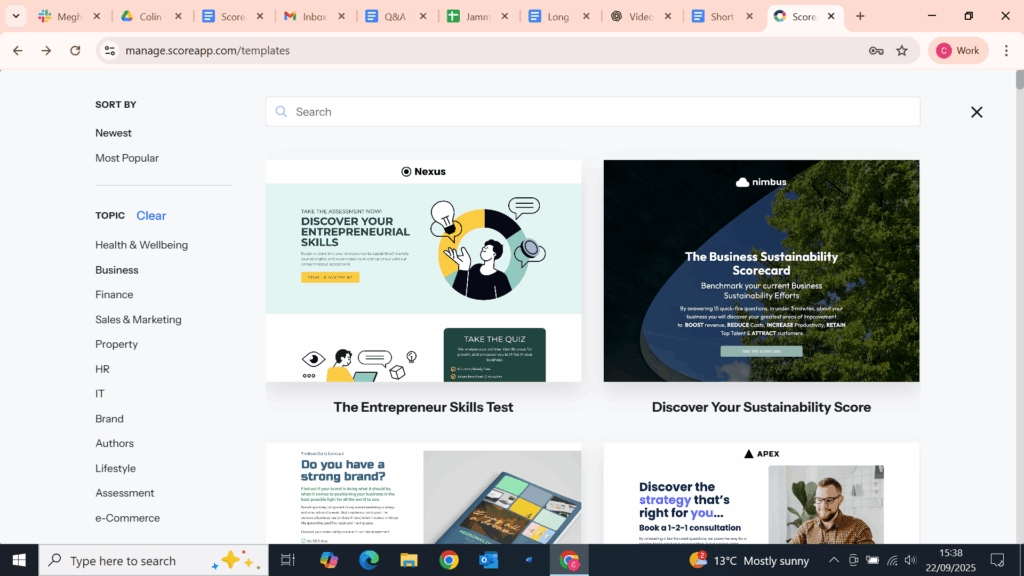Close the templates overlay with the X icon
The width and height of the screenshot is (1024, 576).
pos(976,112)
